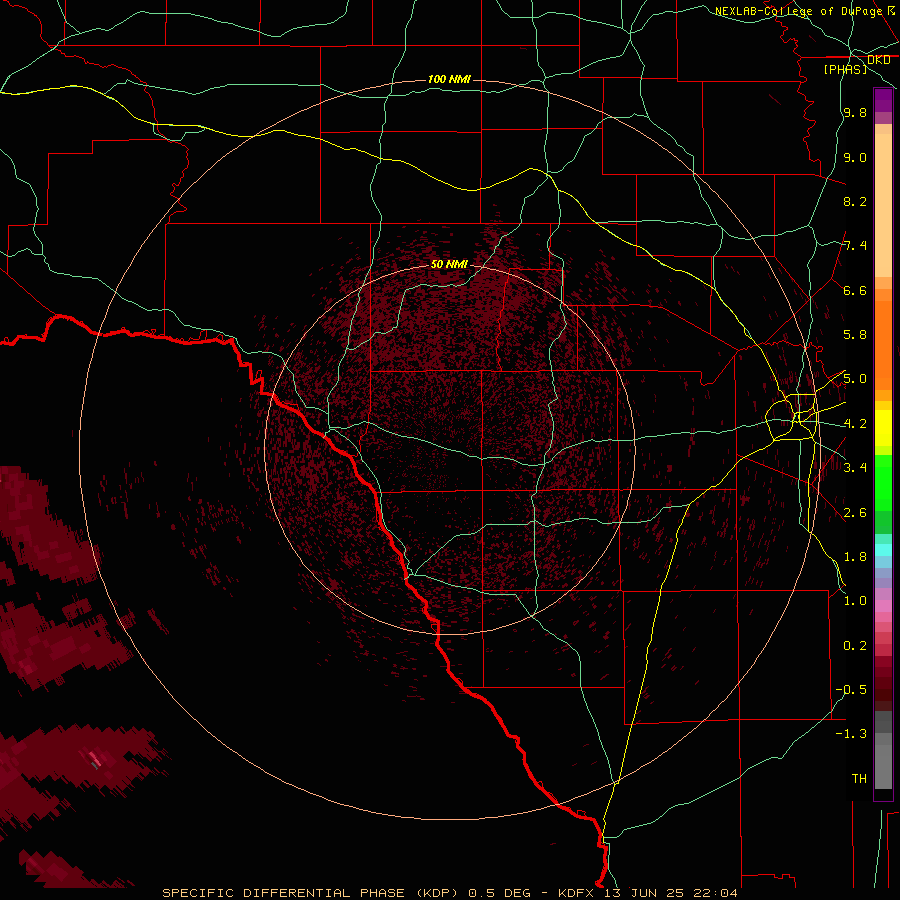Click the 4.2 scale value

(855, 424)
